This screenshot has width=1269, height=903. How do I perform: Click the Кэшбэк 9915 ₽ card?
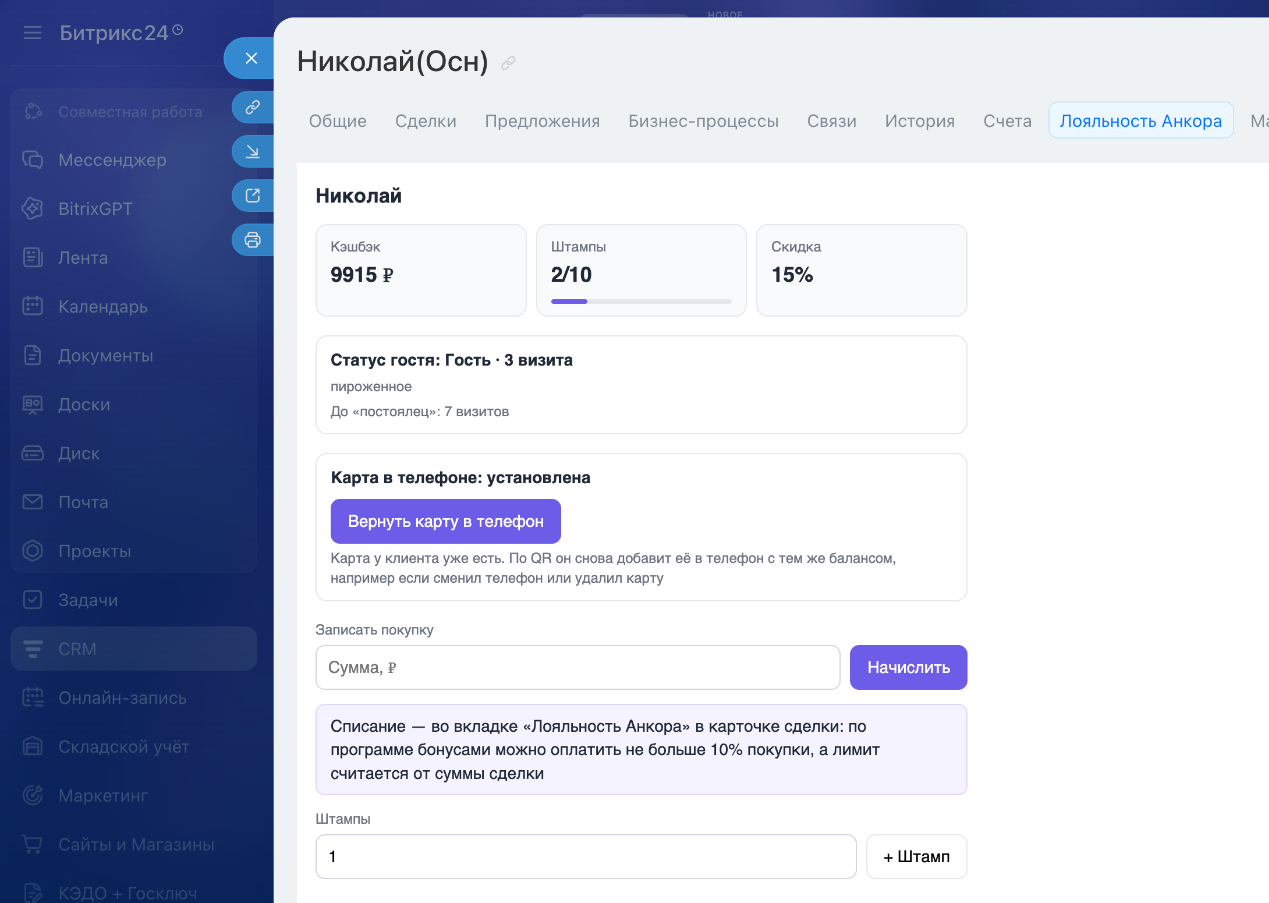point(421,270)
